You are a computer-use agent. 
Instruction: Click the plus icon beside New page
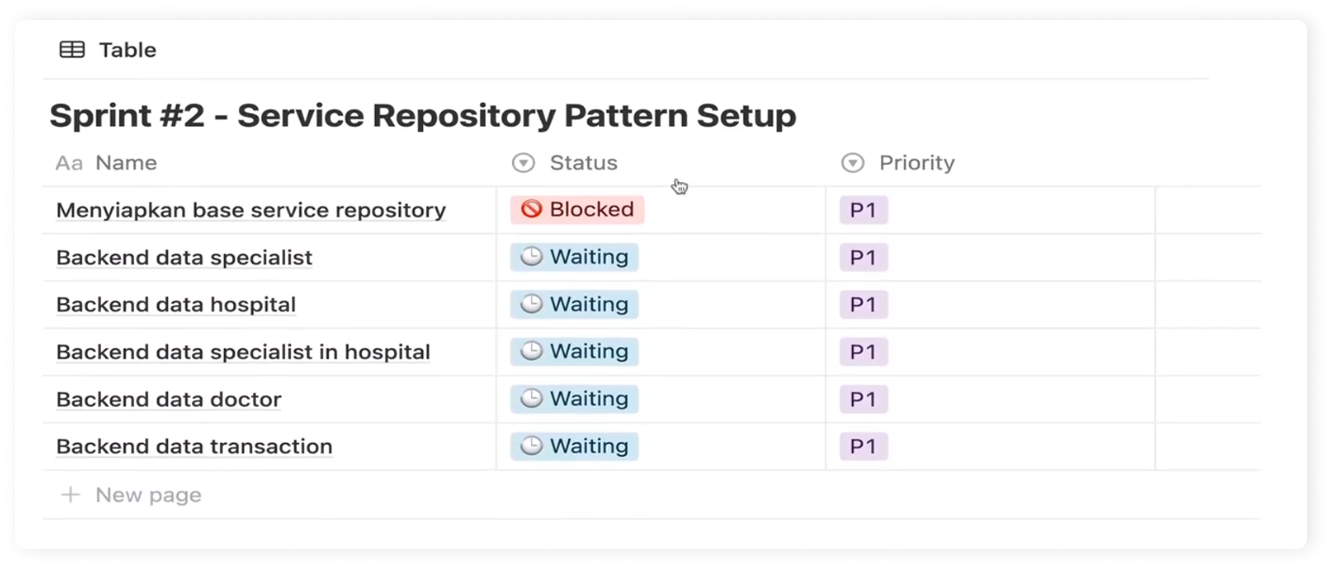point(70,495)
